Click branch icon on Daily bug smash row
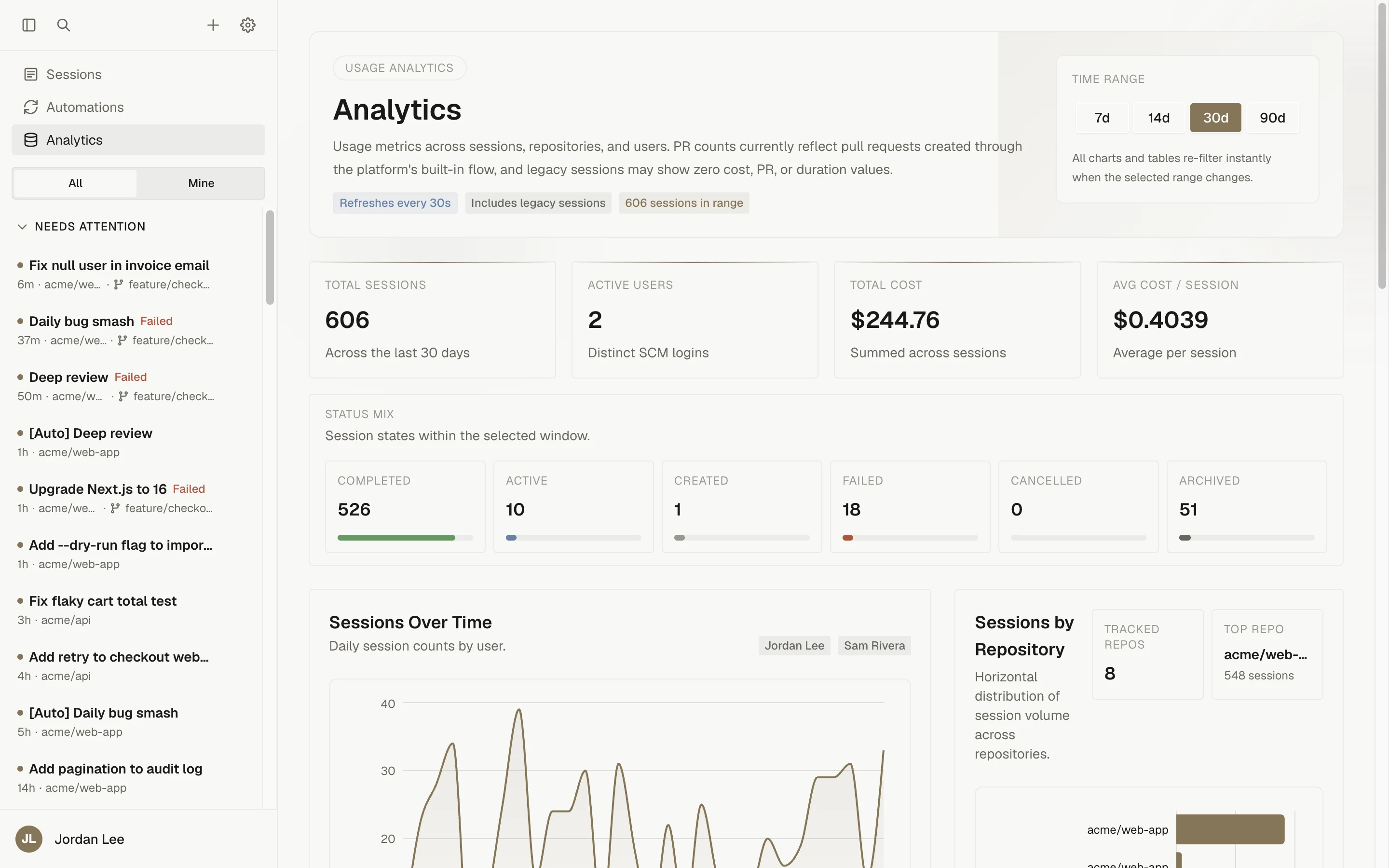This screenshot has height=868, width=1389. tap(122, 340)
